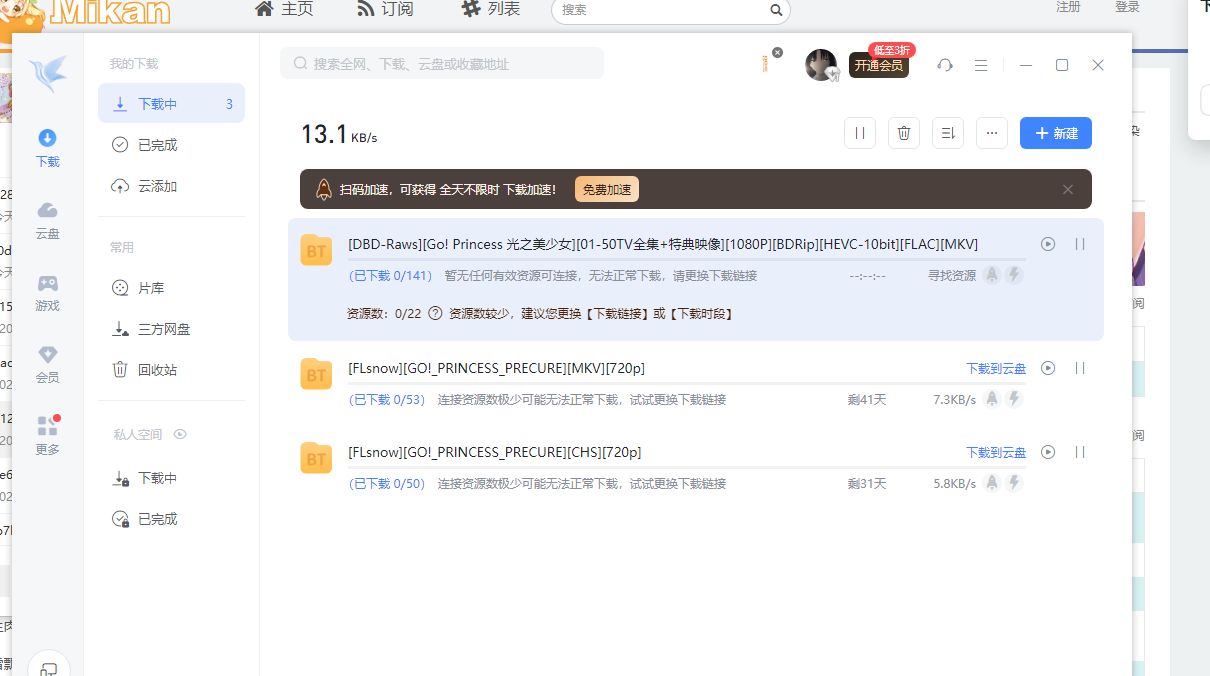
Task: Select the 云盘 cloud drive icon in the sidebar
Action: point(47,219)
